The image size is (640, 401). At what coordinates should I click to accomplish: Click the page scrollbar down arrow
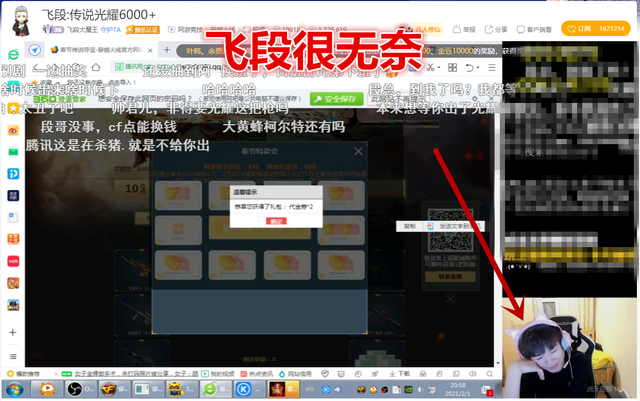[x=498, y=363]
